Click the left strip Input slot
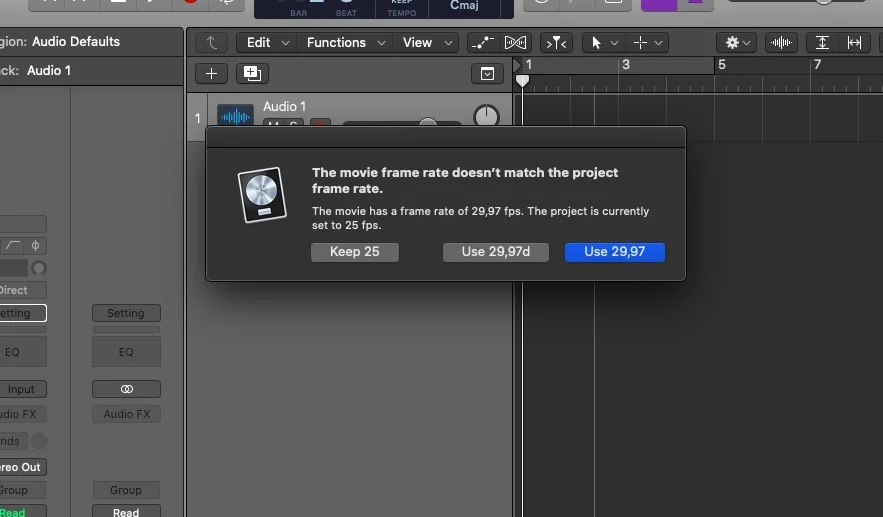 coord(23,389)
